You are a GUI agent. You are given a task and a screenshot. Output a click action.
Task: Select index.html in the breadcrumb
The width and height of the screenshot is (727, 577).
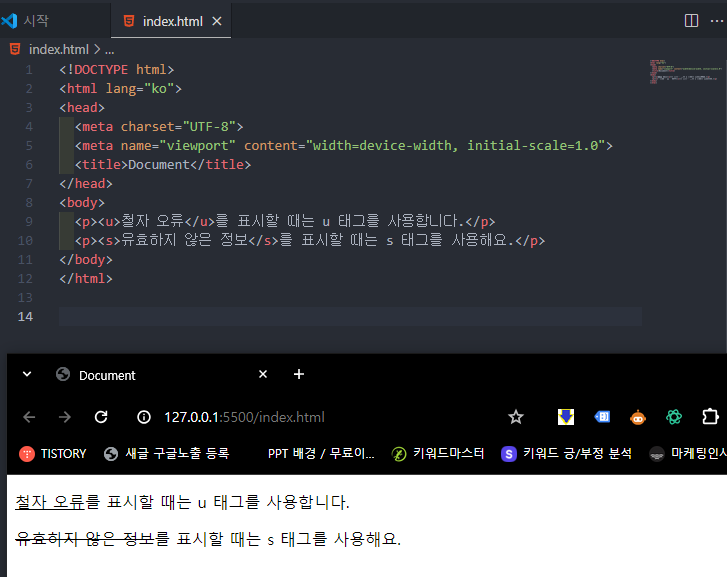coord(58,49)
